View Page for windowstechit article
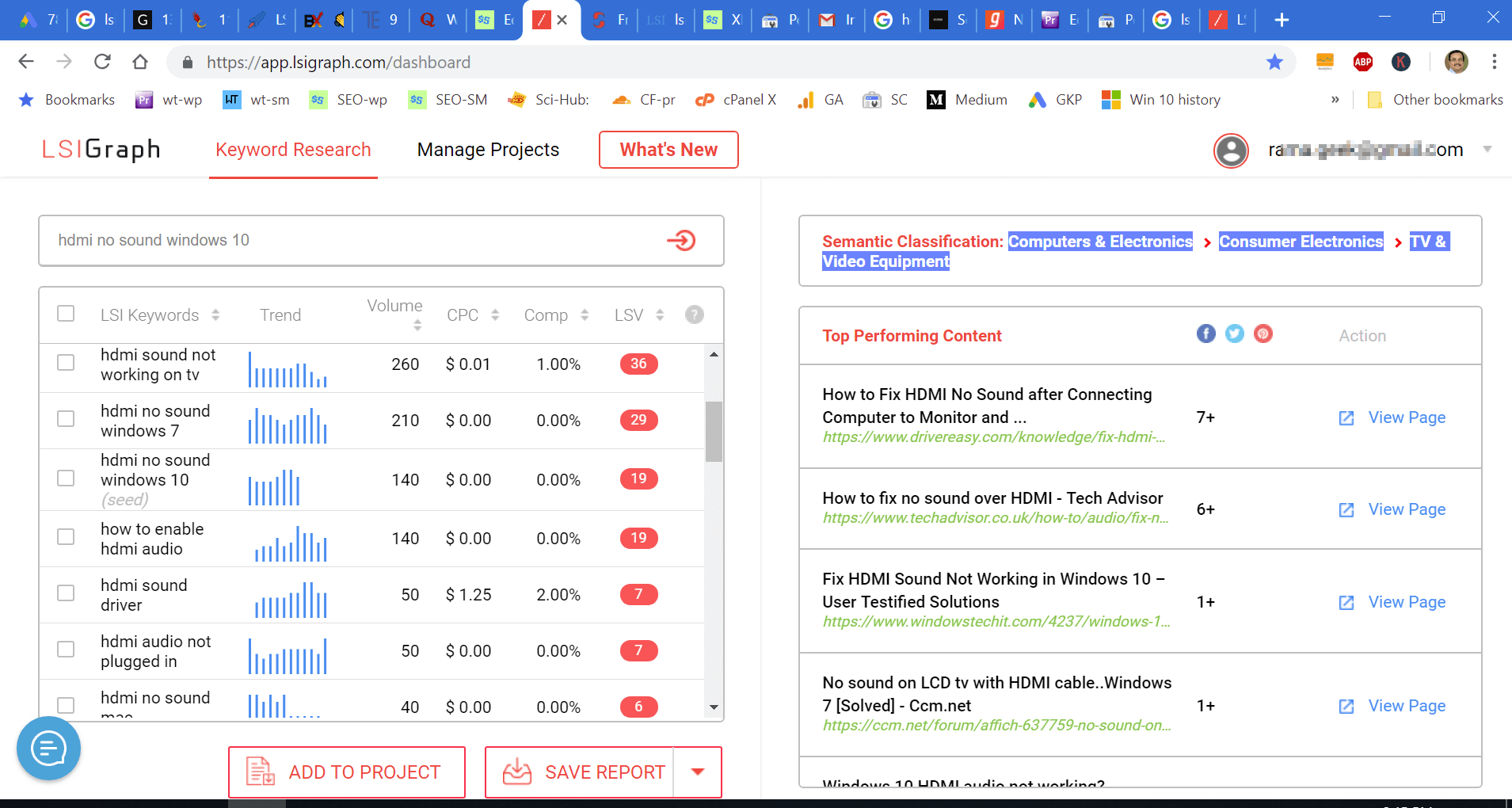 1392,602
